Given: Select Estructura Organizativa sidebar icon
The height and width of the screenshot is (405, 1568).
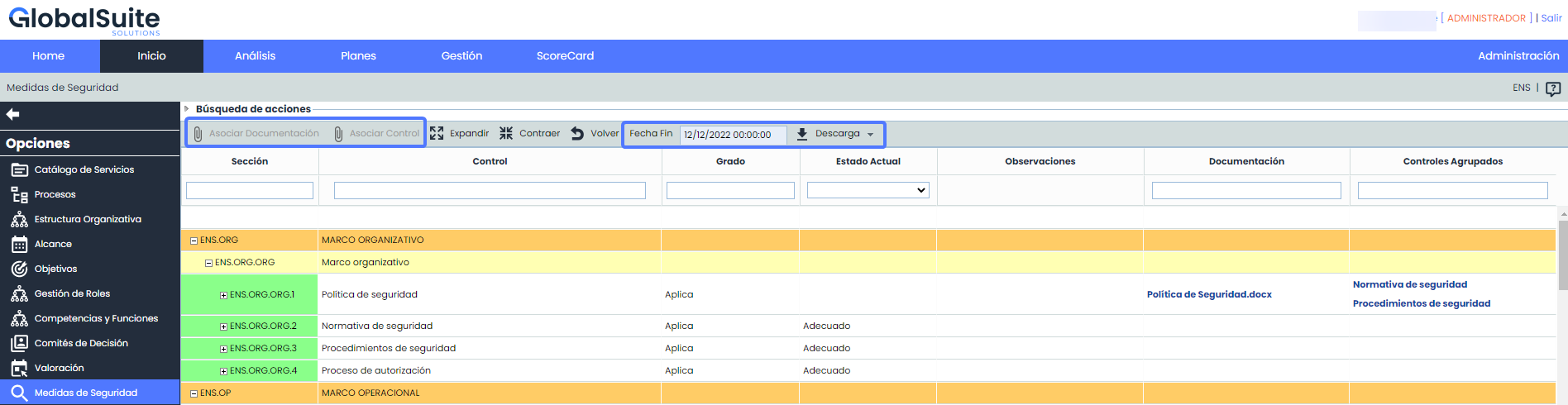Looking at the screenshot, I should (19, 219).
